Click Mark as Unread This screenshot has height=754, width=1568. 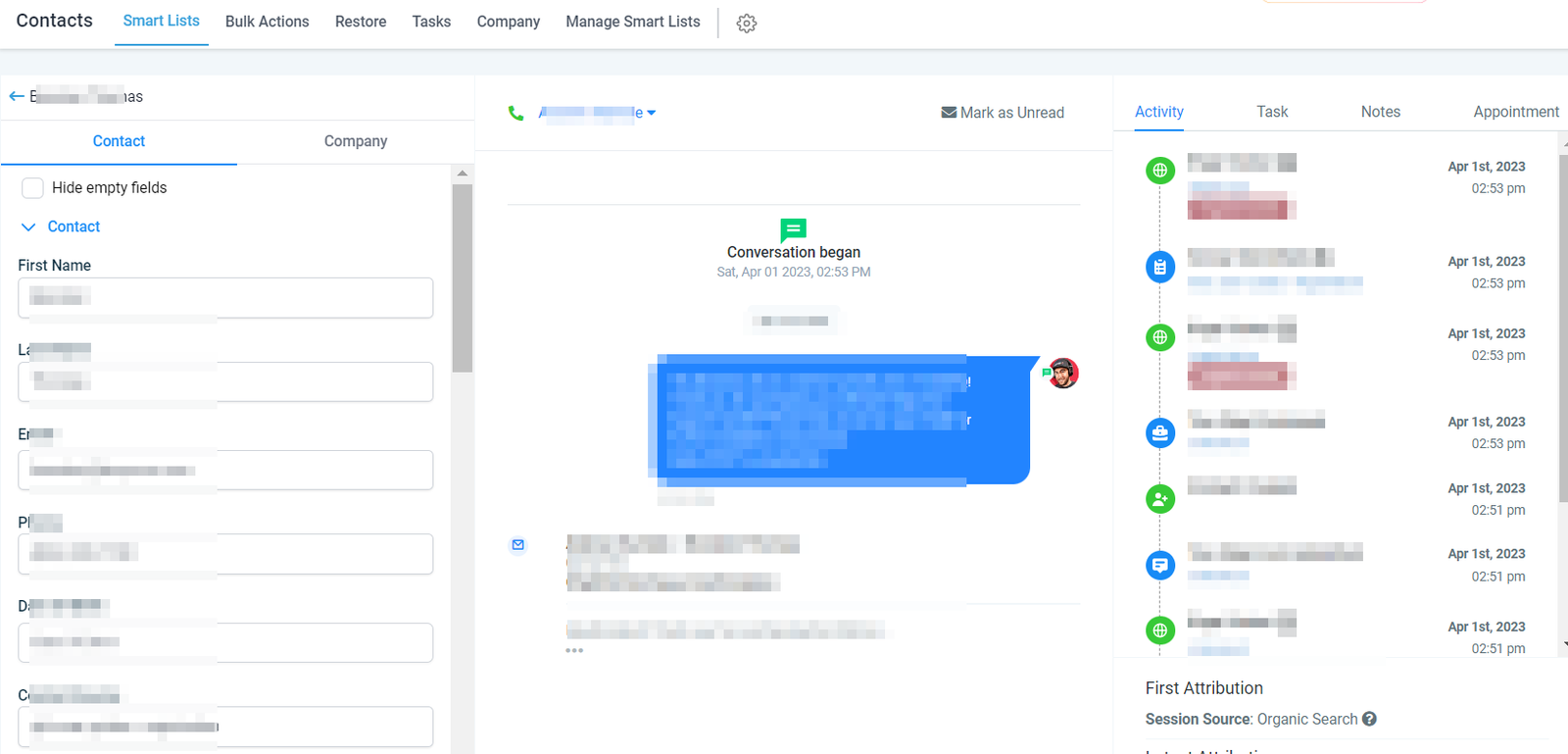1003,113
